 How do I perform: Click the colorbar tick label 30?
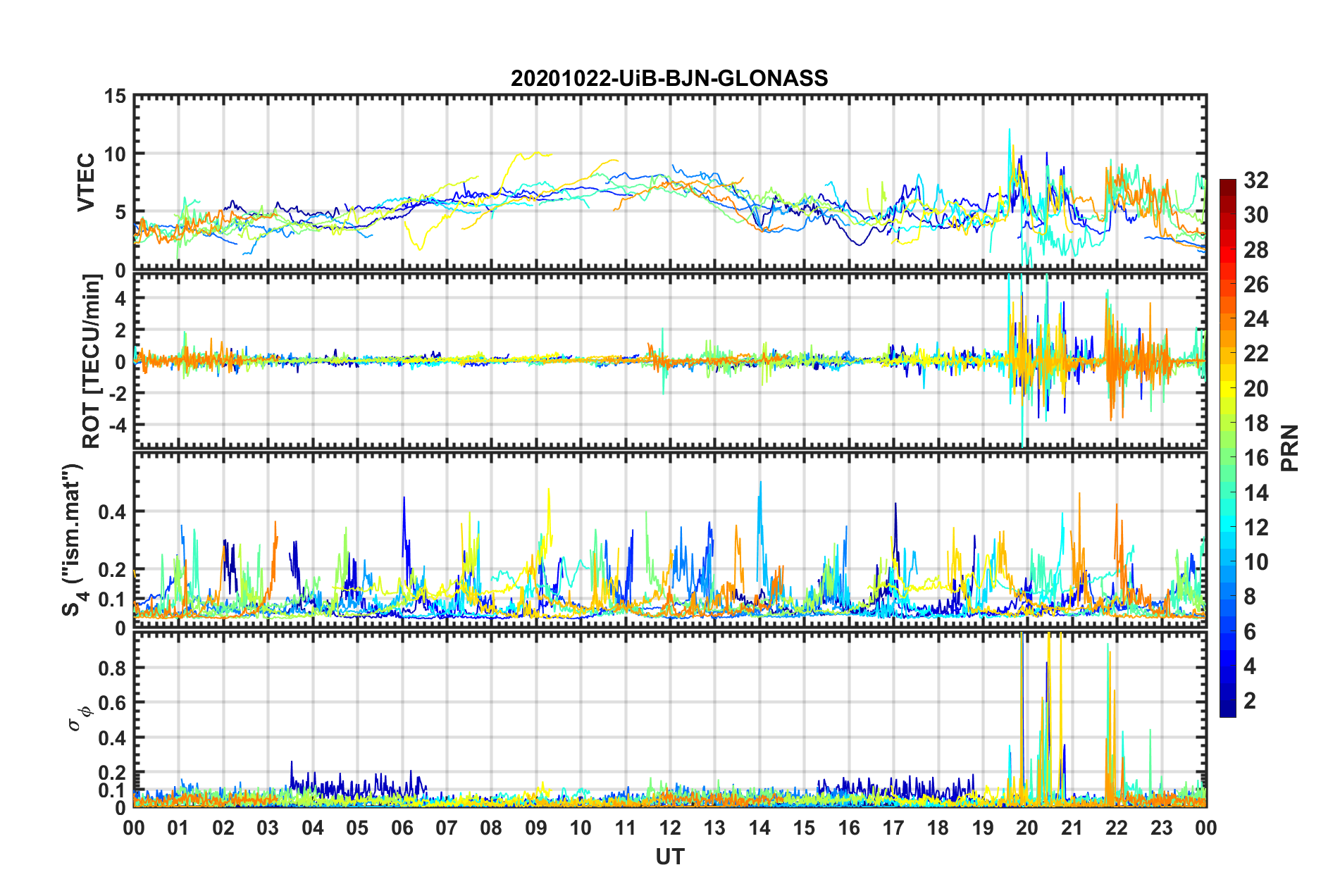pos(1255,215)
